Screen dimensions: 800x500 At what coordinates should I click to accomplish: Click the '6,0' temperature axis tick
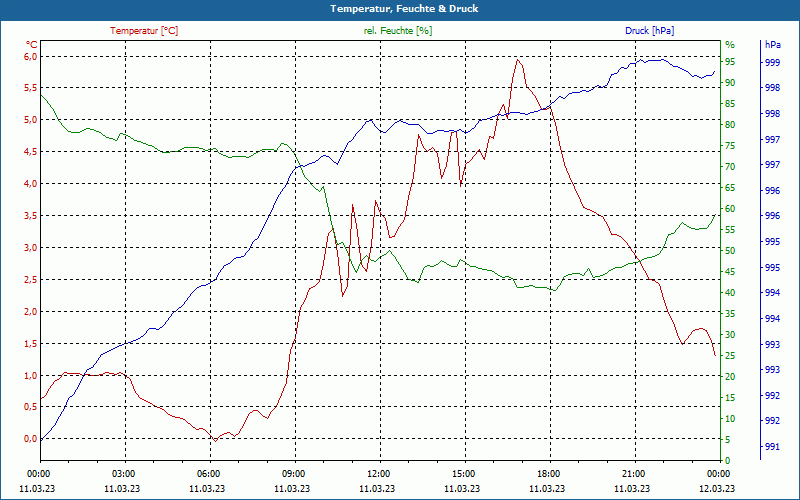(x=31, y=56)
